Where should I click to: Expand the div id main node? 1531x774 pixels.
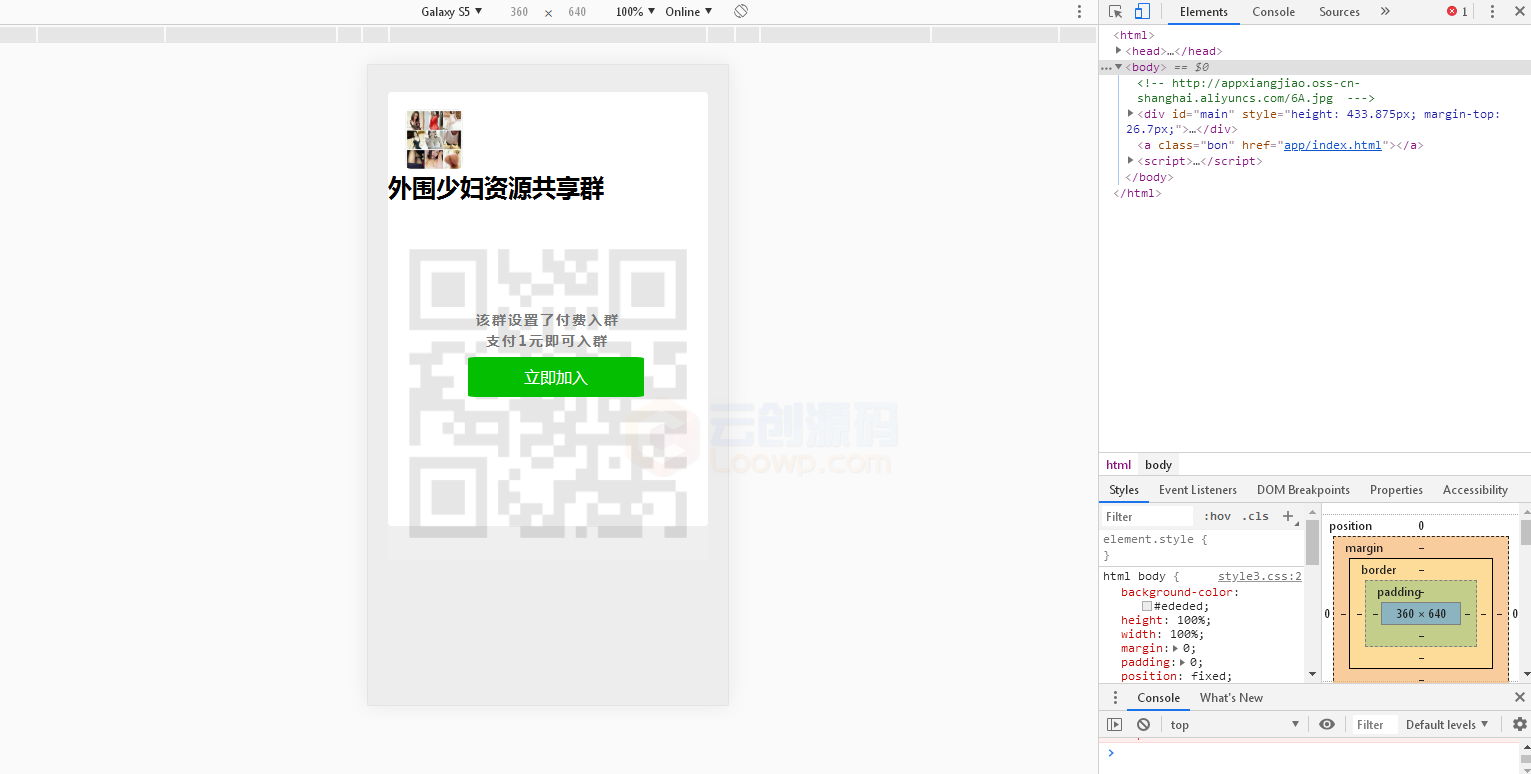(1131, 114)
